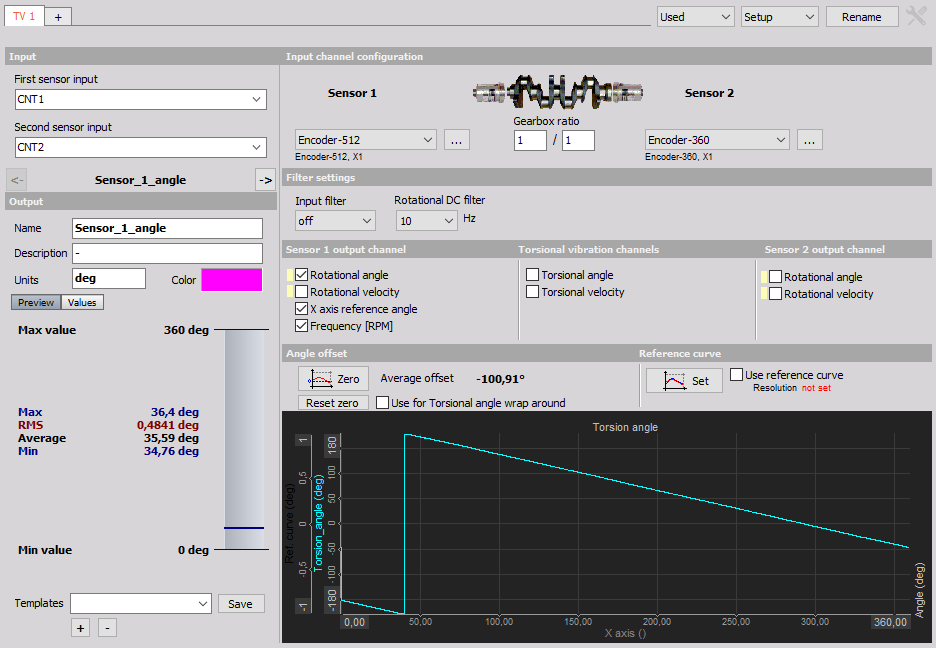
Task: Click the 360,00 X axis maximum value
Action: click(890, 622)
